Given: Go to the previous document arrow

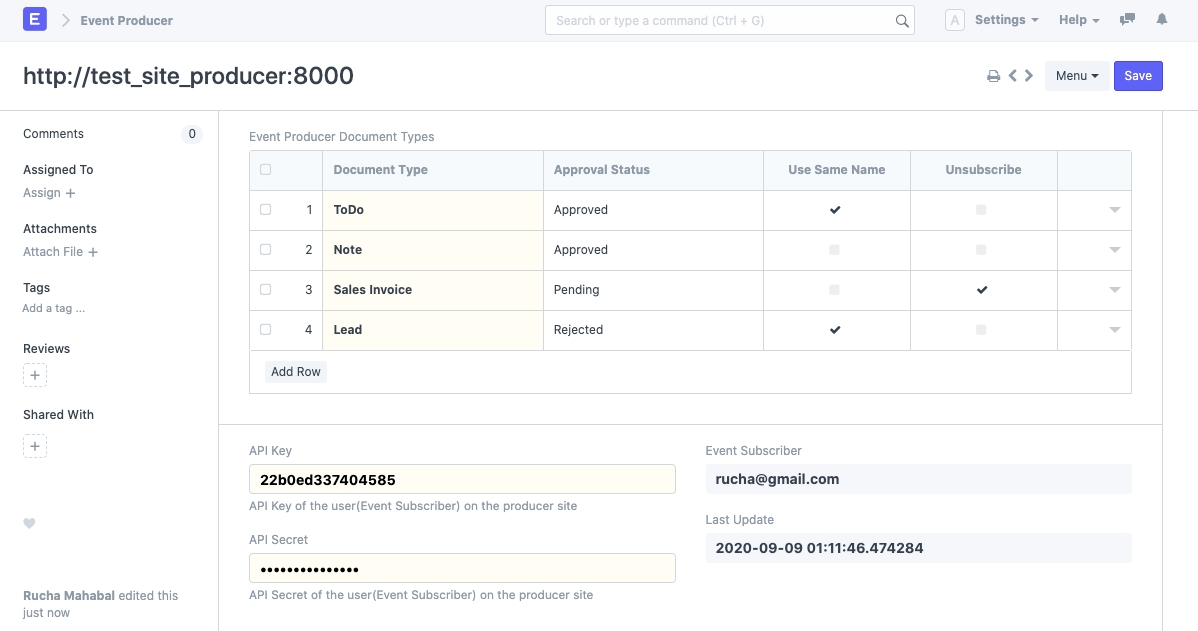Looking at the screenshot, I should coord(1013,76).
